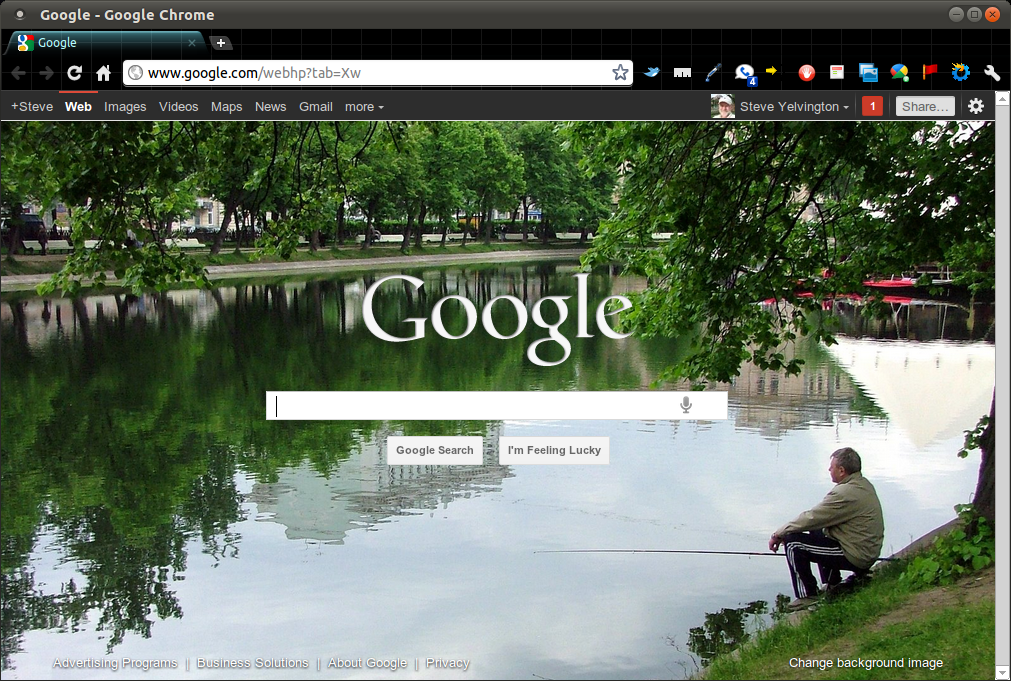
Task: Open the Google Voice extension with badge 4
Action: point(745,74)
